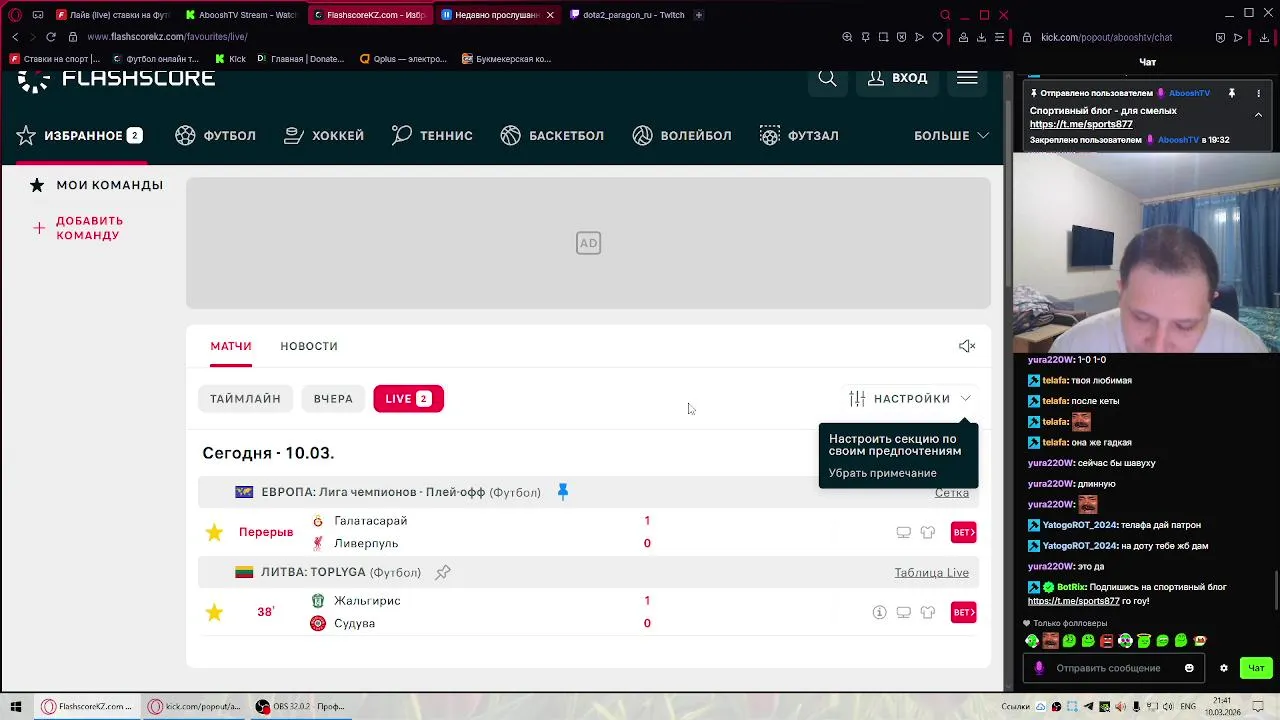1280x720 pixels.
Task: Click the ВХОД login button
Action: click(897, 78)
